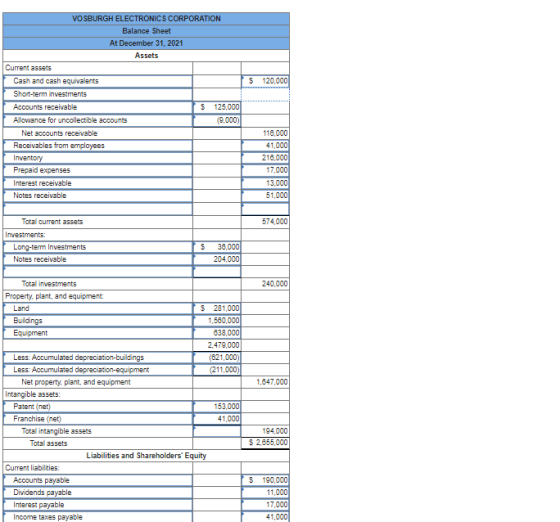Image resolution: width=560 pixels, height=522 pixels.
Task: Select the empty short-term investments amount cell
Action: click(265, 94)
